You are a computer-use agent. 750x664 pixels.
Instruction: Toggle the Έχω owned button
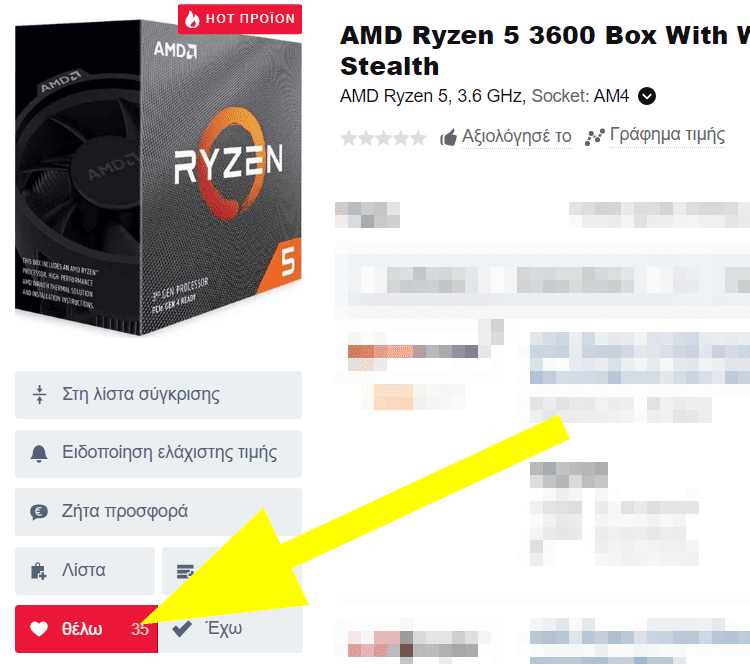tap(231, 629)
